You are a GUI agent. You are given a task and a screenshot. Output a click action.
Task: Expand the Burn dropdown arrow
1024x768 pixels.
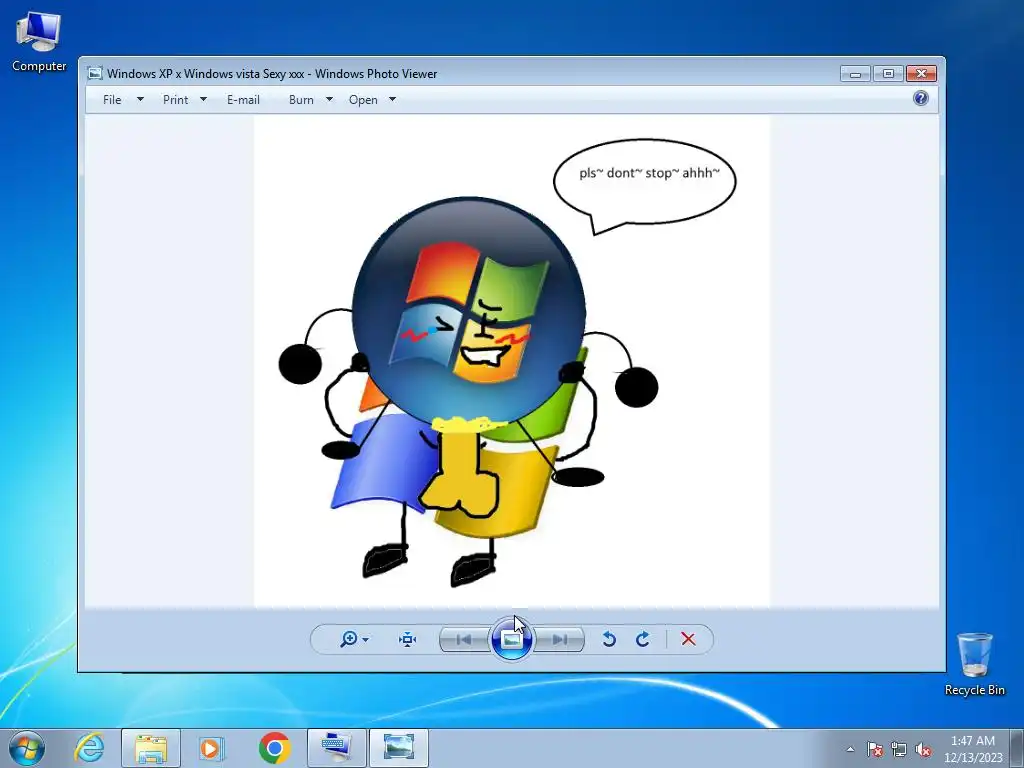pyautogui.click(x=329, y=99)
